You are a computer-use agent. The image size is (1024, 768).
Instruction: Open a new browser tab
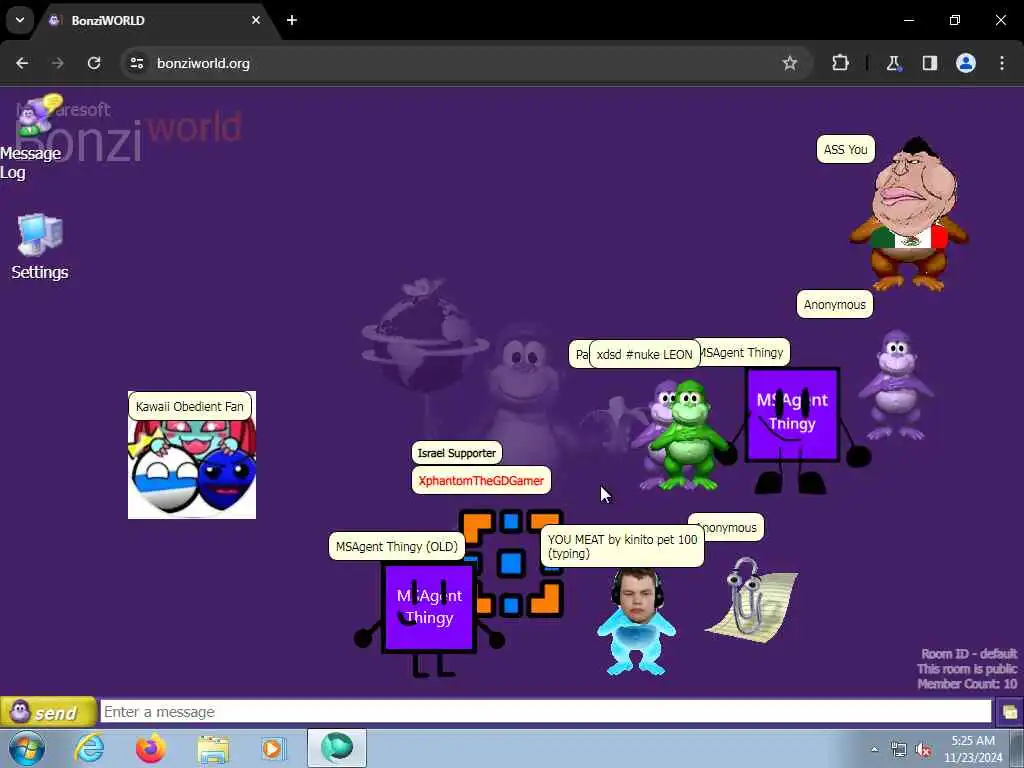292,20
